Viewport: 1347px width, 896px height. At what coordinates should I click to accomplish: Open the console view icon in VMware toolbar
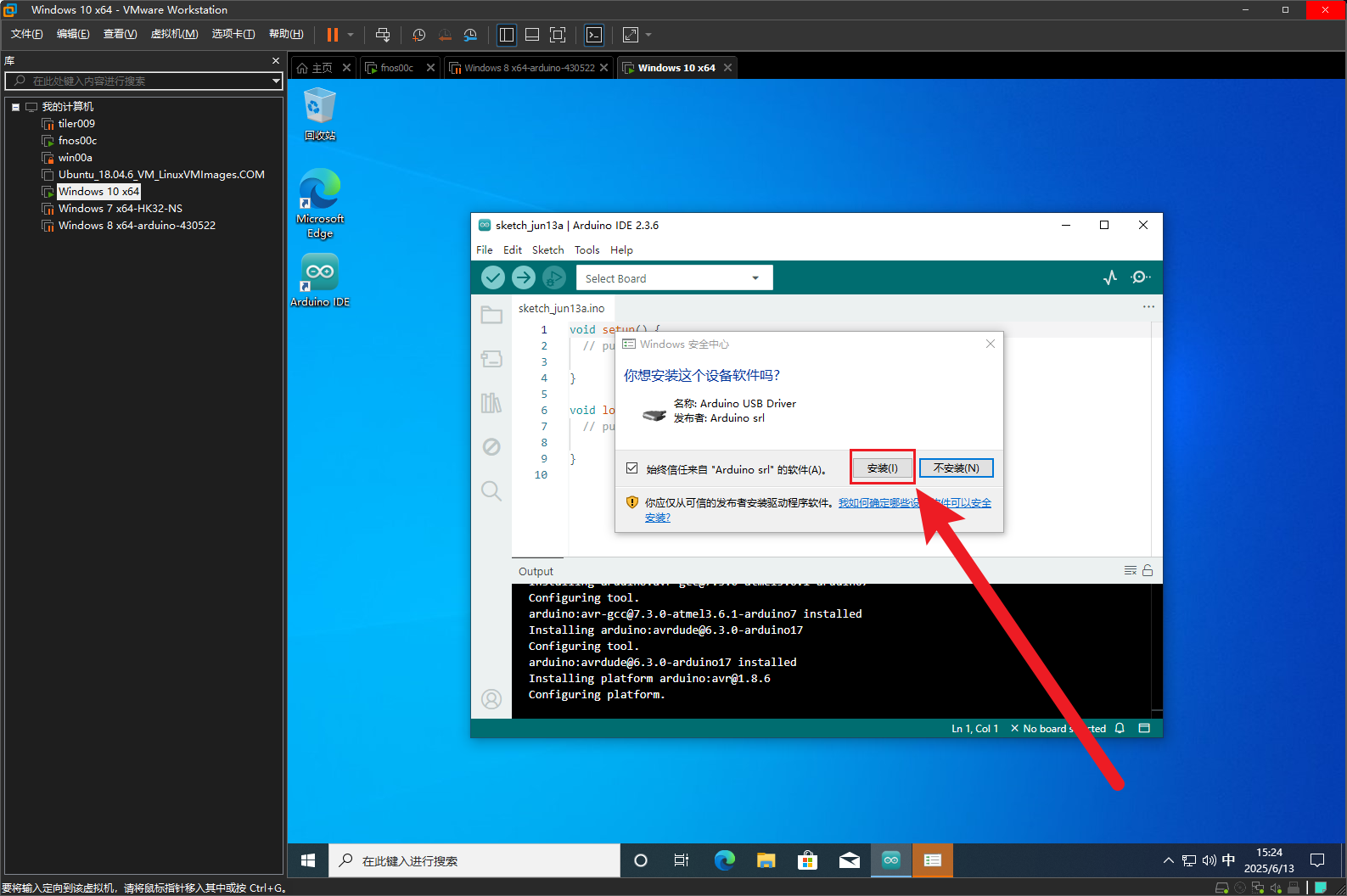[x=594, y=35]
